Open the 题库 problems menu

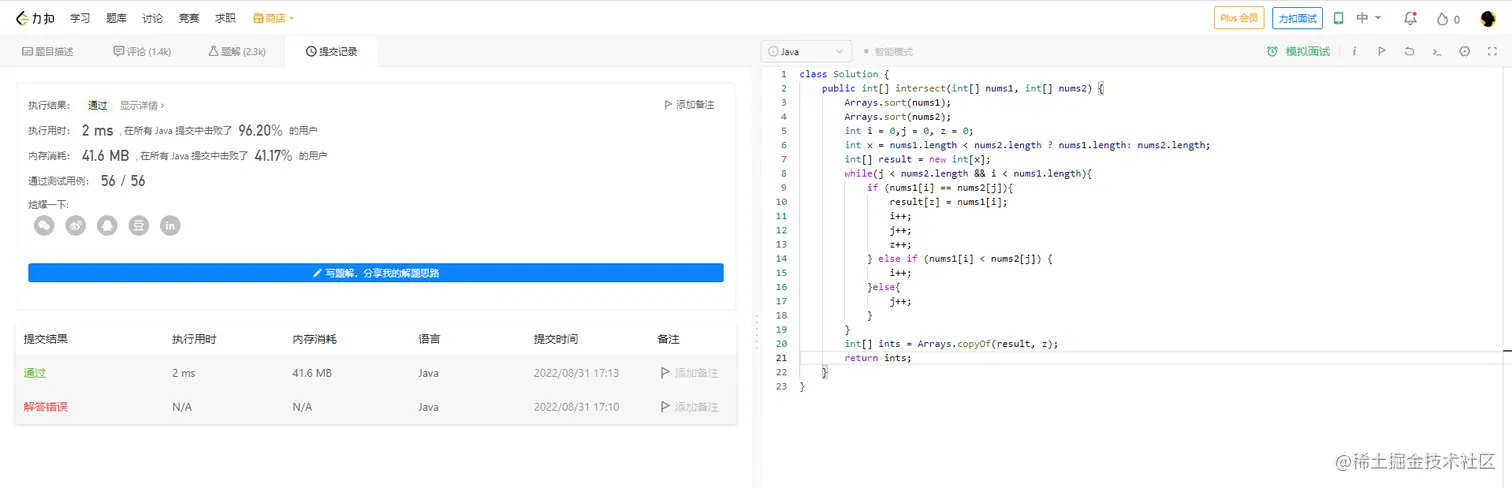(x=116, y=18)
